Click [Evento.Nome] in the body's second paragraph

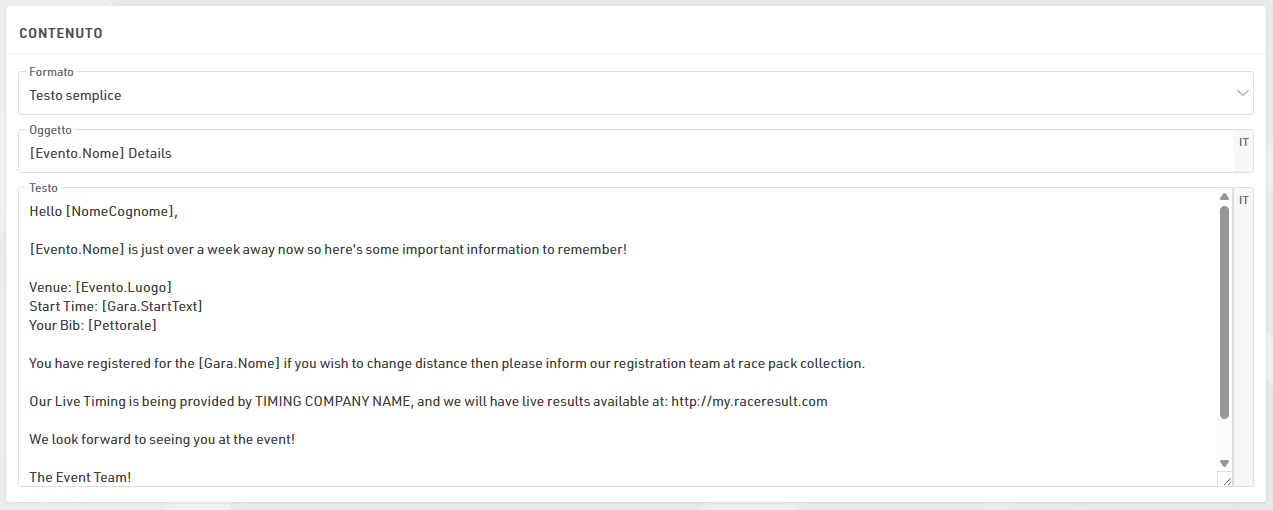77,249
